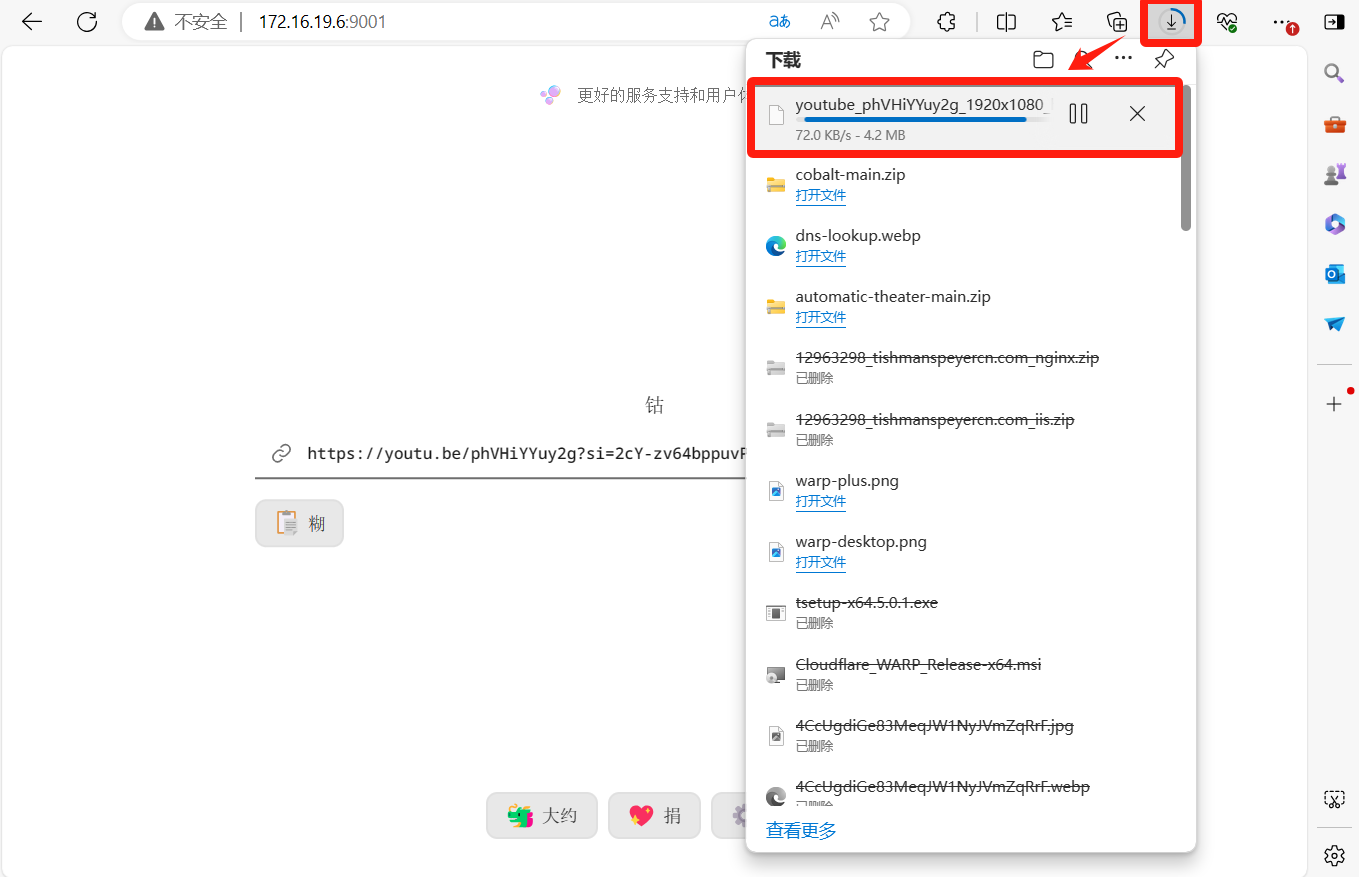Go back to previous page

[x=32, y=22]
